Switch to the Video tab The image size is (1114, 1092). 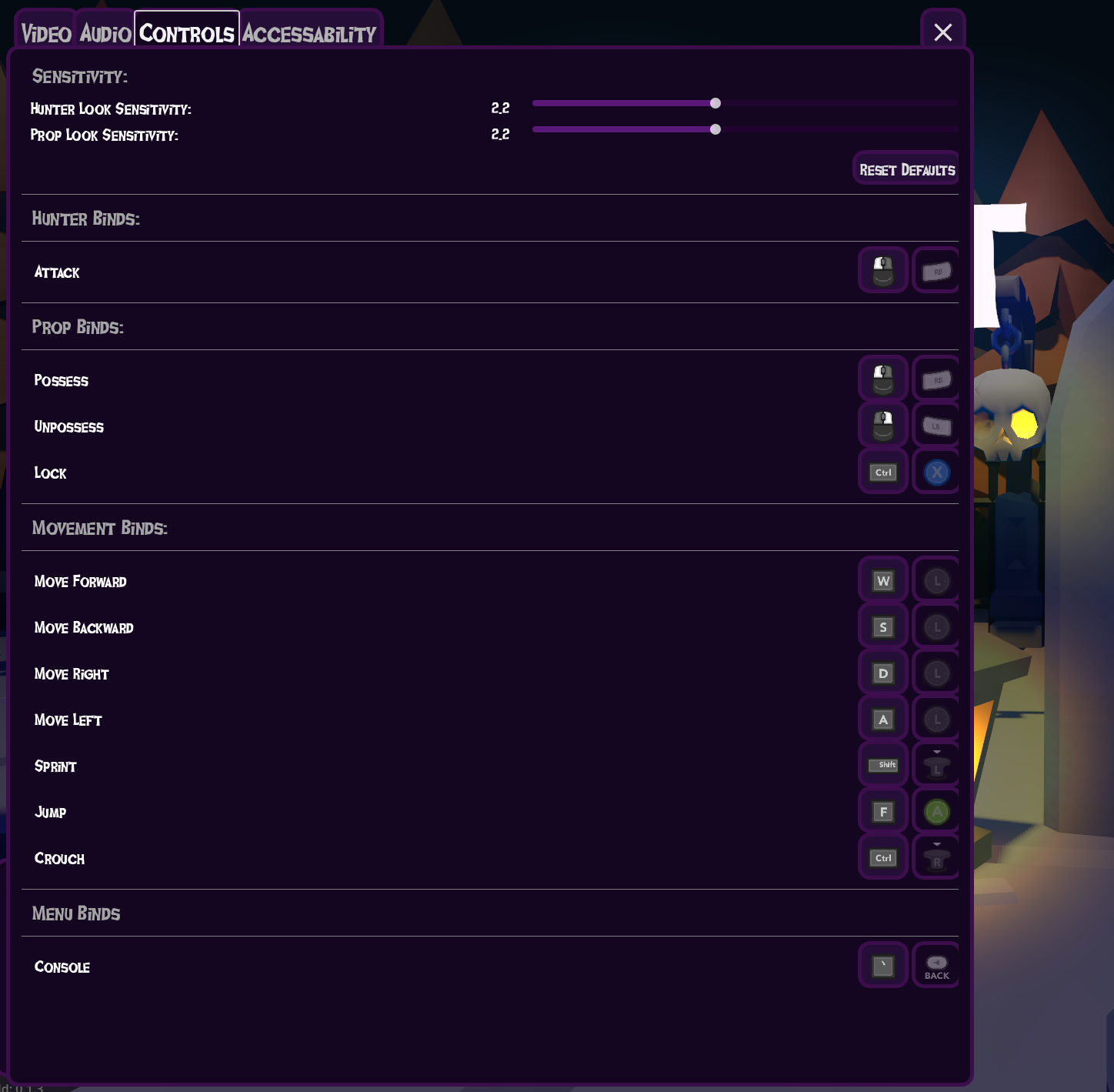click(x=45, y=32)
